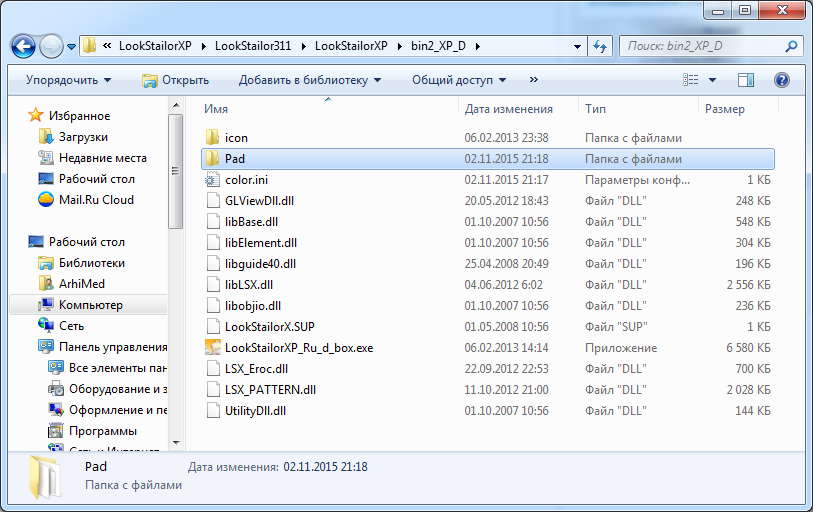This screenshot has height=512, width=813.
Task: Click the large Pad folder thumbnail
Action: pos(45,477)
